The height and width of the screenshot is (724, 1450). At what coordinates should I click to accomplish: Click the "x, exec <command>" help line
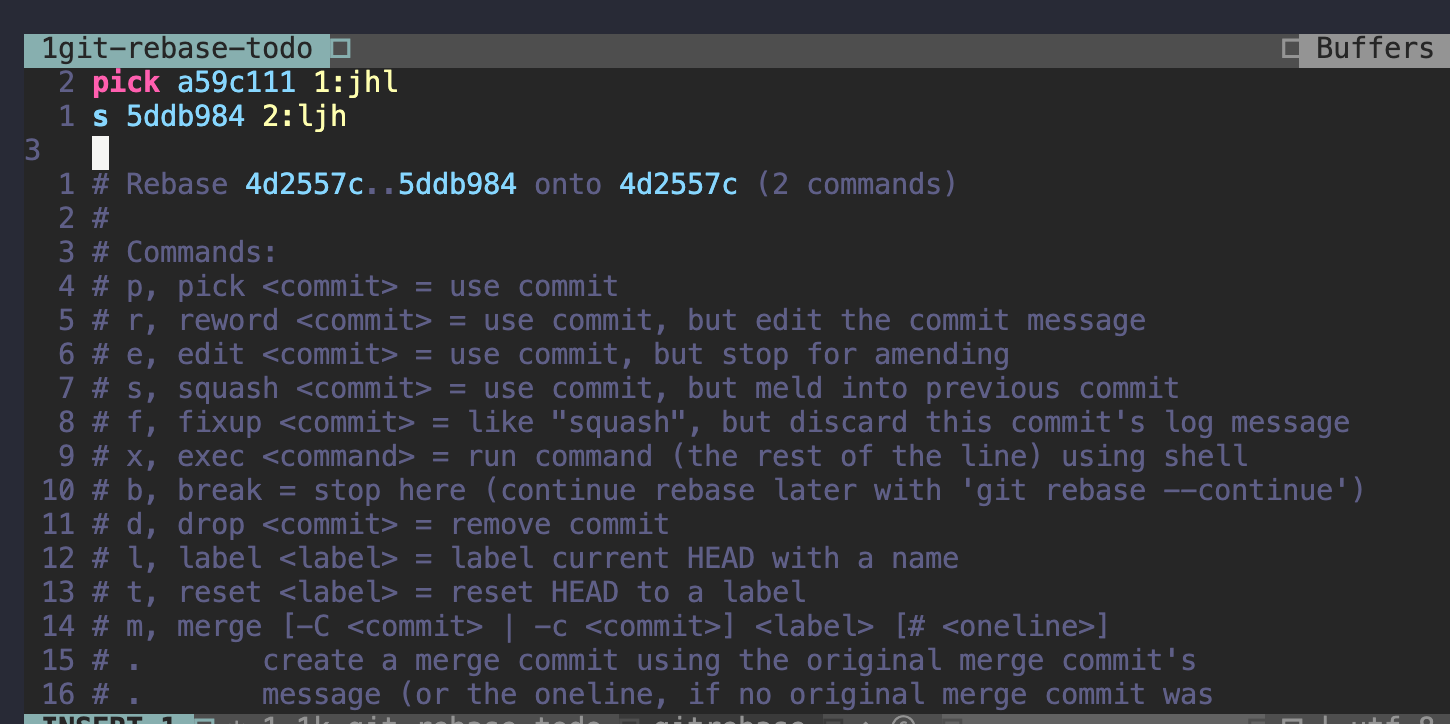pos(670,457)
